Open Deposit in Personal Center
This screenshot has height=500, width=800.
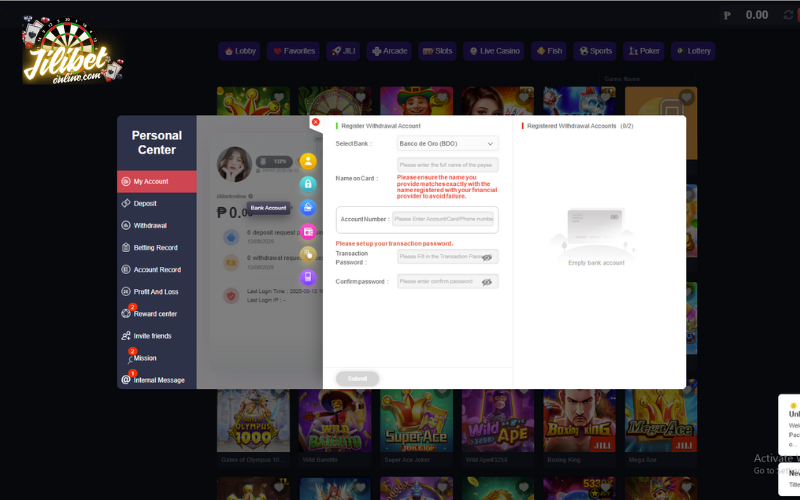point(157,204)
